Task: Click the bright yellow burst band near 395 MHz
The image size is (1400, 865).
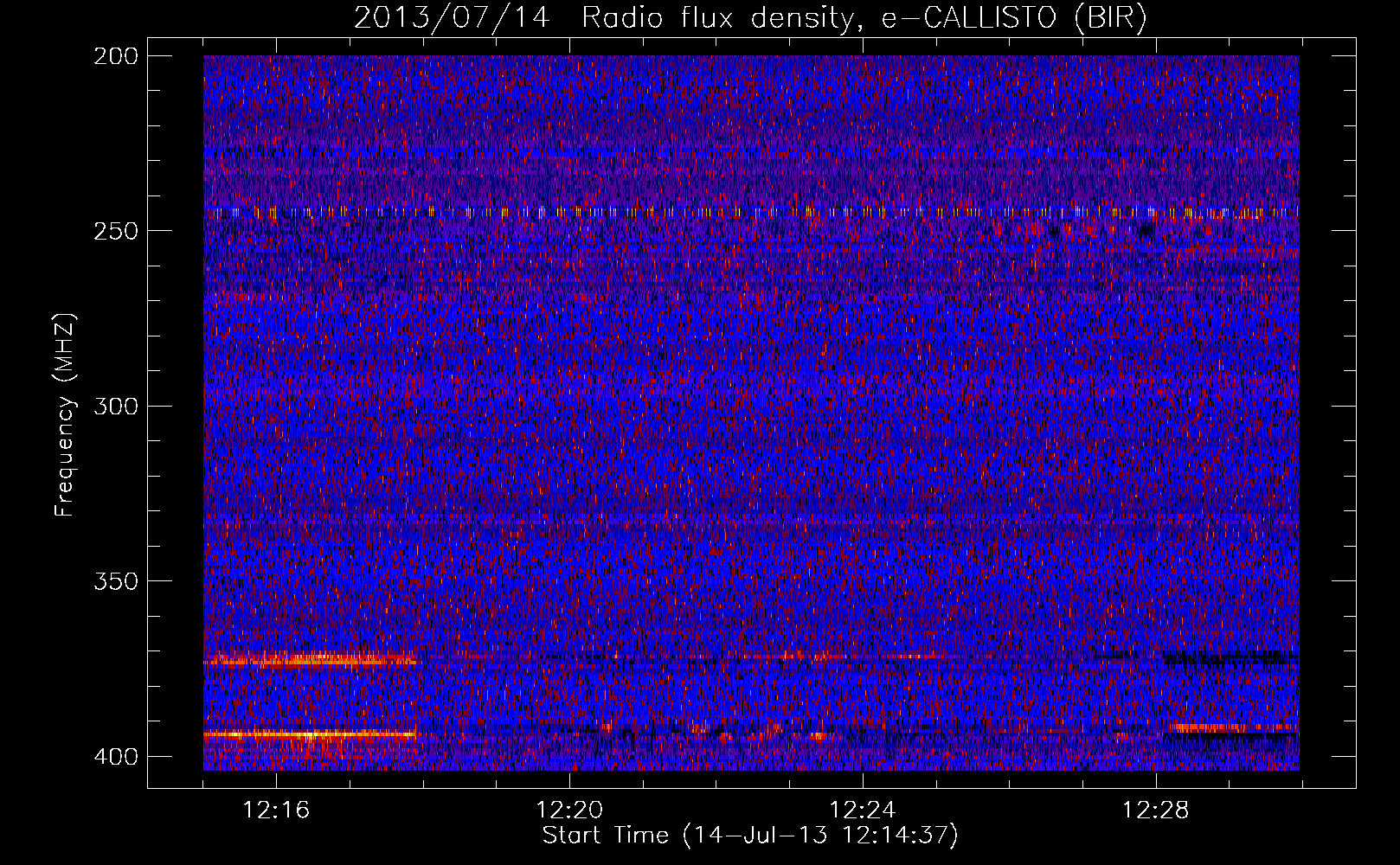Action: point(310,734)
